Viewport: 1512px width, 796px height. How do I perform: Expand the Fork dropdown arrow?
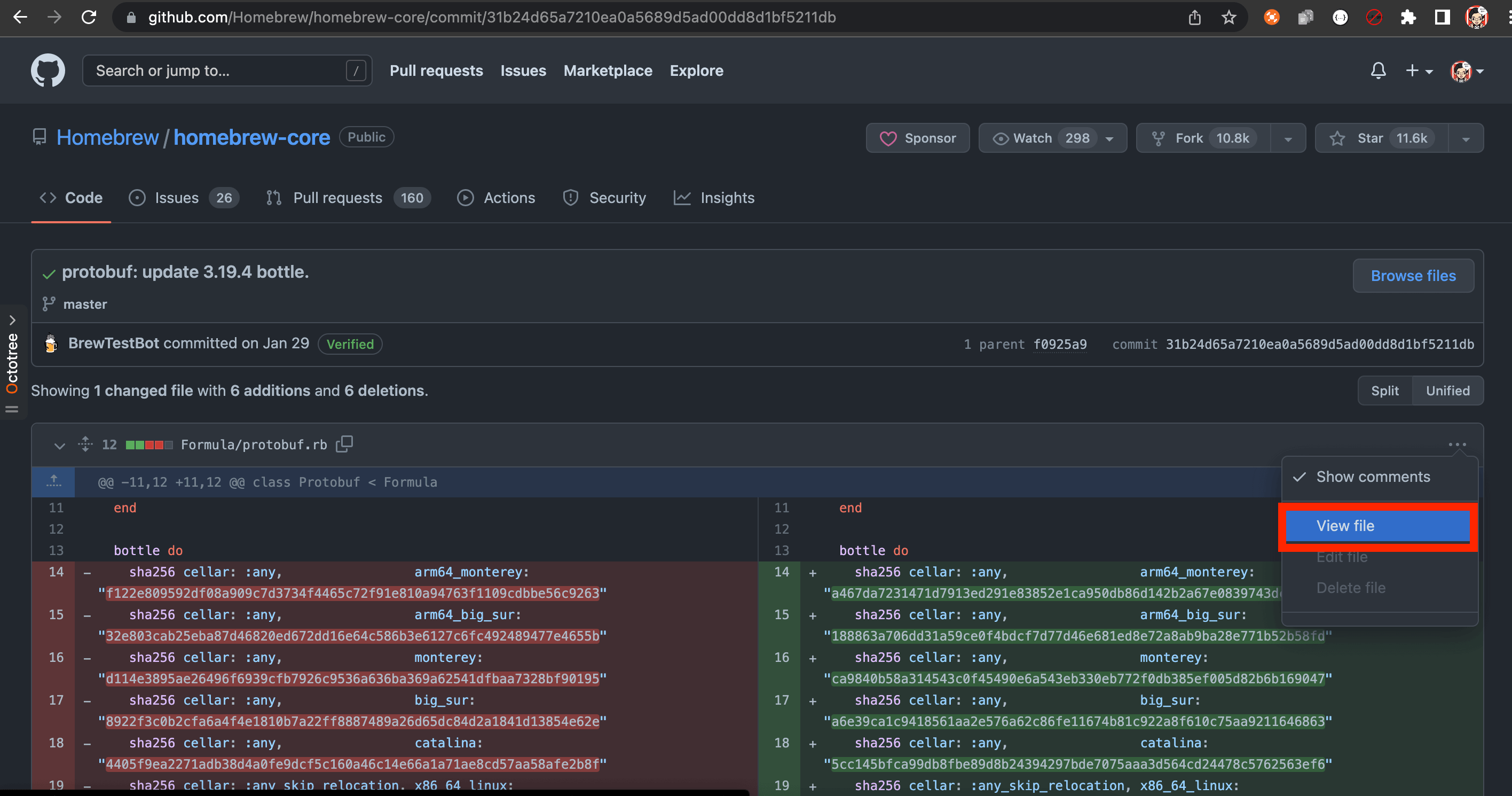tap(1288, 139)
